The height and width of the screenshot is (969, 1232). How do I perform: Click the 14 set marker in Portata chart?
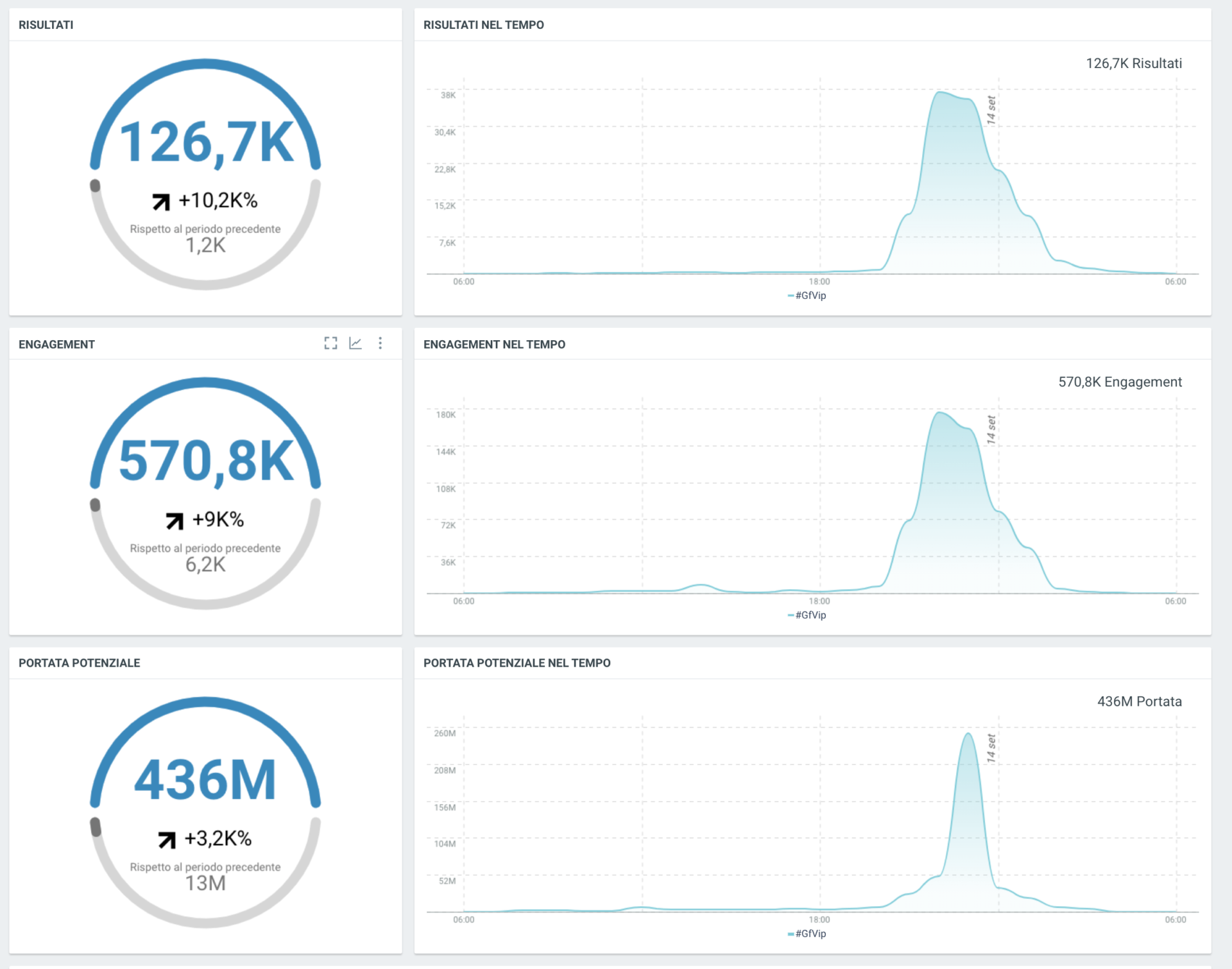[991, 748]
